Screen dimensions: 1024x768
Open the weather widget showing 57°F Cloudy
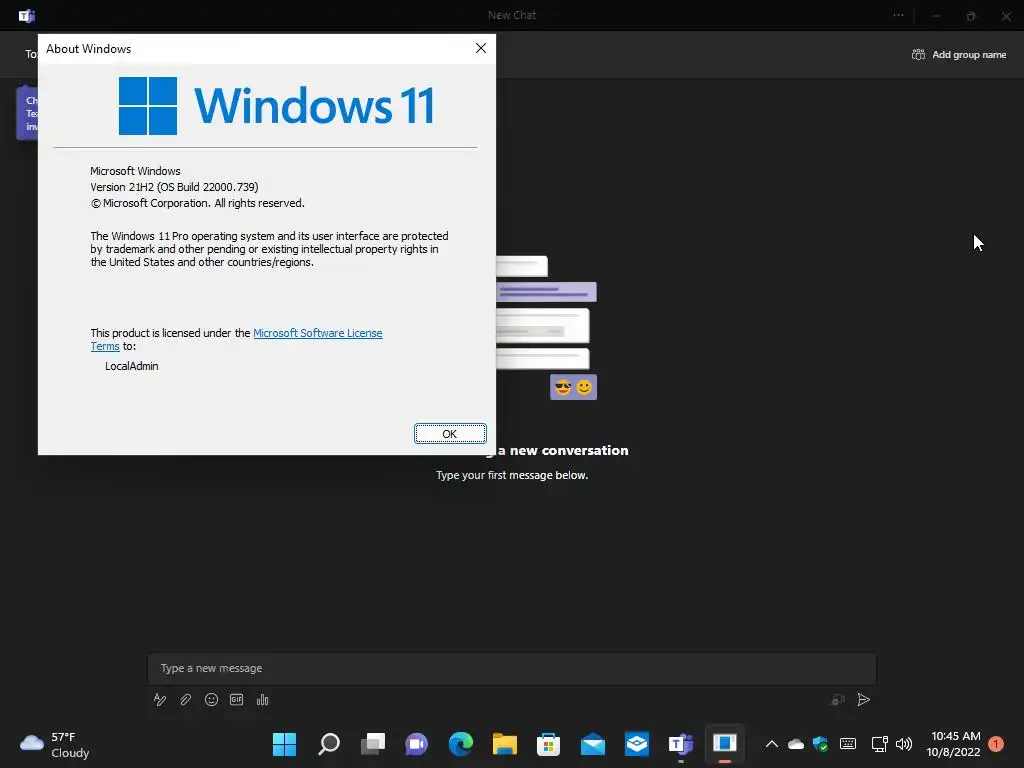tap(55, 744)
